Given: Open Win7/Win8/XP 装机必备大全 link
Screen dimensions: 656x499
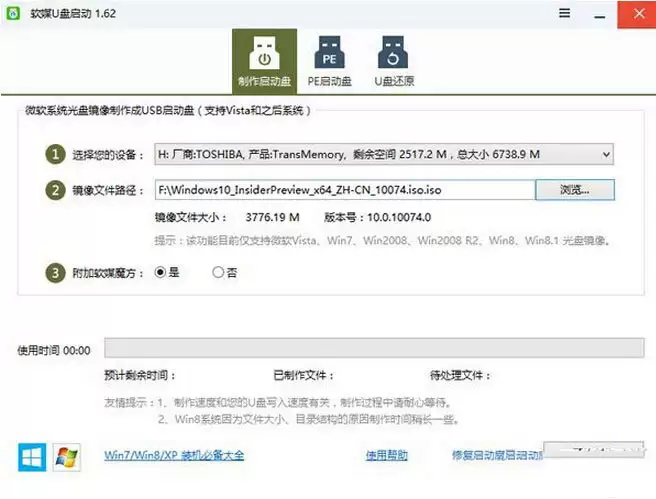Looking at the screenshot, I should [174, 455].
